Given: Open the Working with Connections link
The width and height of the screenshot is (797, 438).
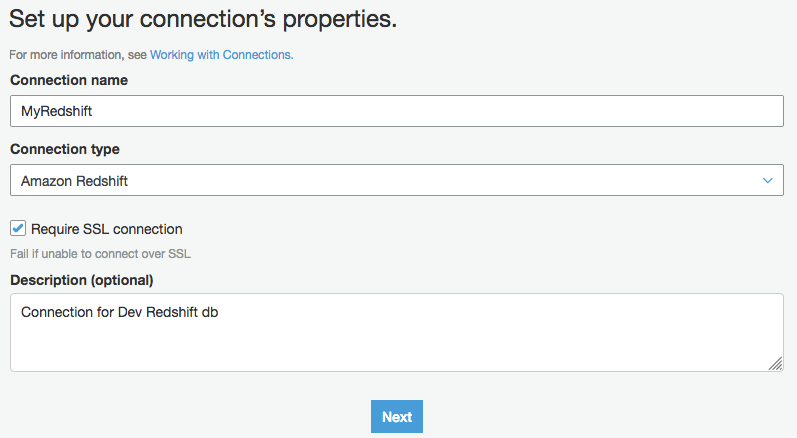Looking at the screenshot, I should [221, 55].
